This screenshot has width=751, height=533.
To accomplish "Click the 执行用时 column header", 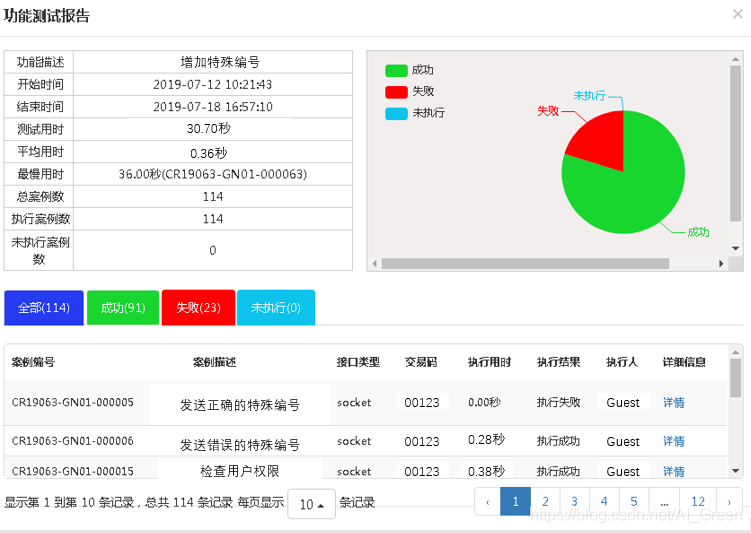I will [489, 362].
